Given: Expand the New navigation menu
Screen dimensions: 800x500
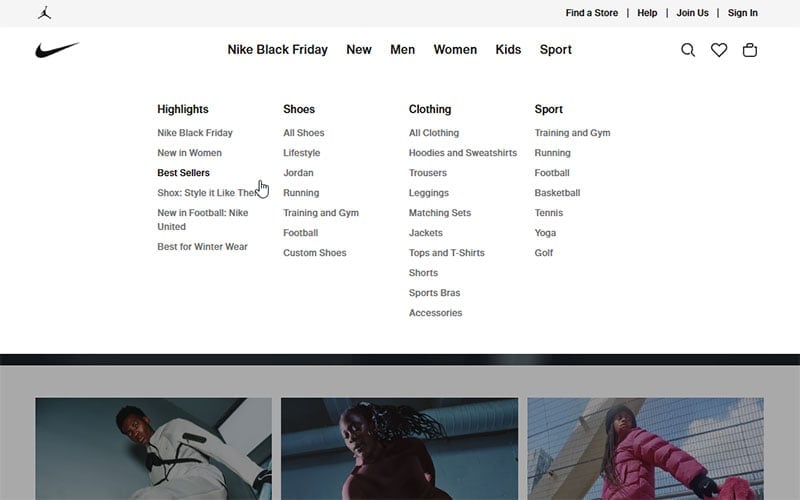Looking at the screenshot, I should pos(359,50).
